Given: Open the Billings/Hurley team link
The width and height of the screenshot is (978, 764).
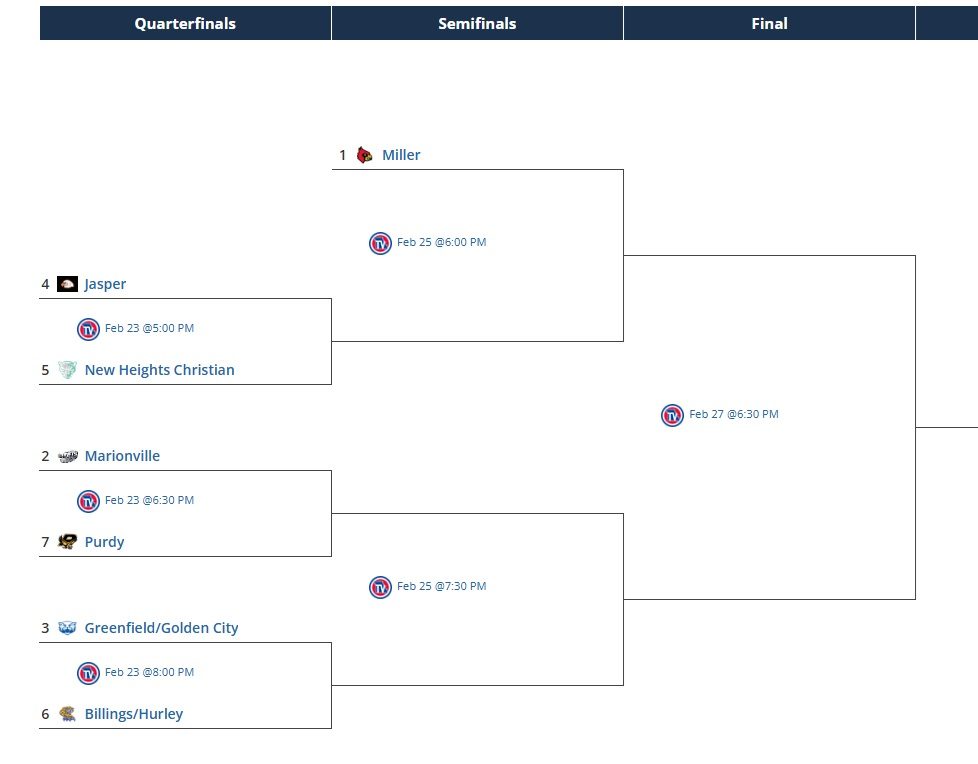Looking at the screenshot, I should pos(133,714).
